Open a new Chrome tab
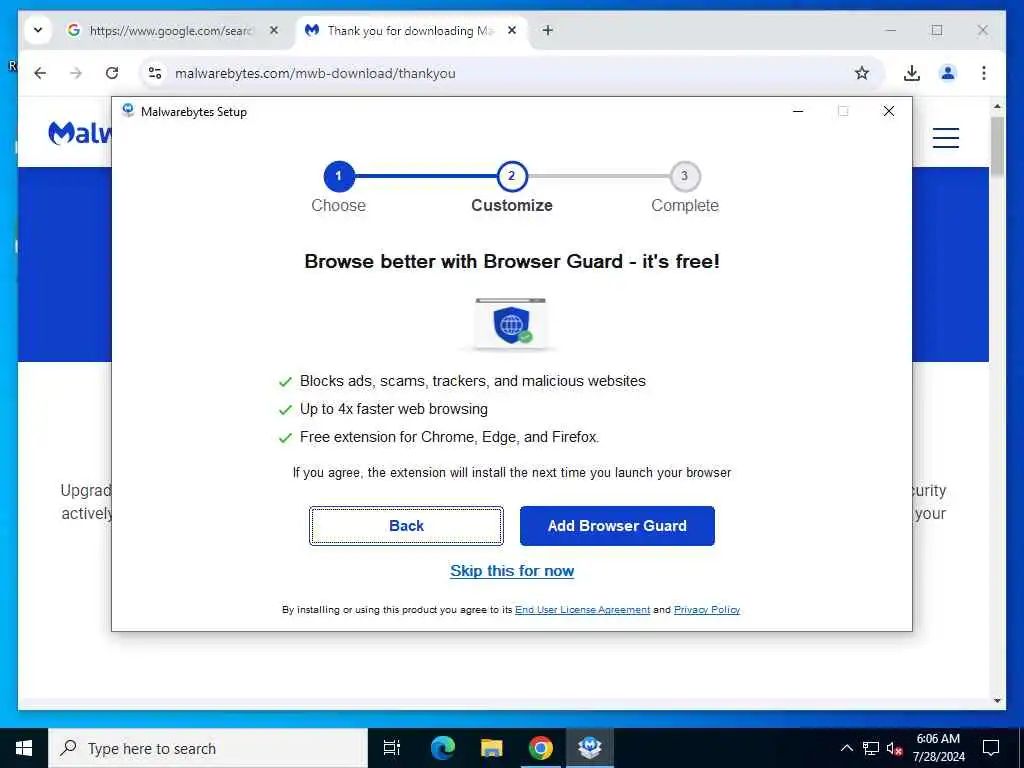The width and height of the screenshot is (1024, 768). click(x=548, y=30)
